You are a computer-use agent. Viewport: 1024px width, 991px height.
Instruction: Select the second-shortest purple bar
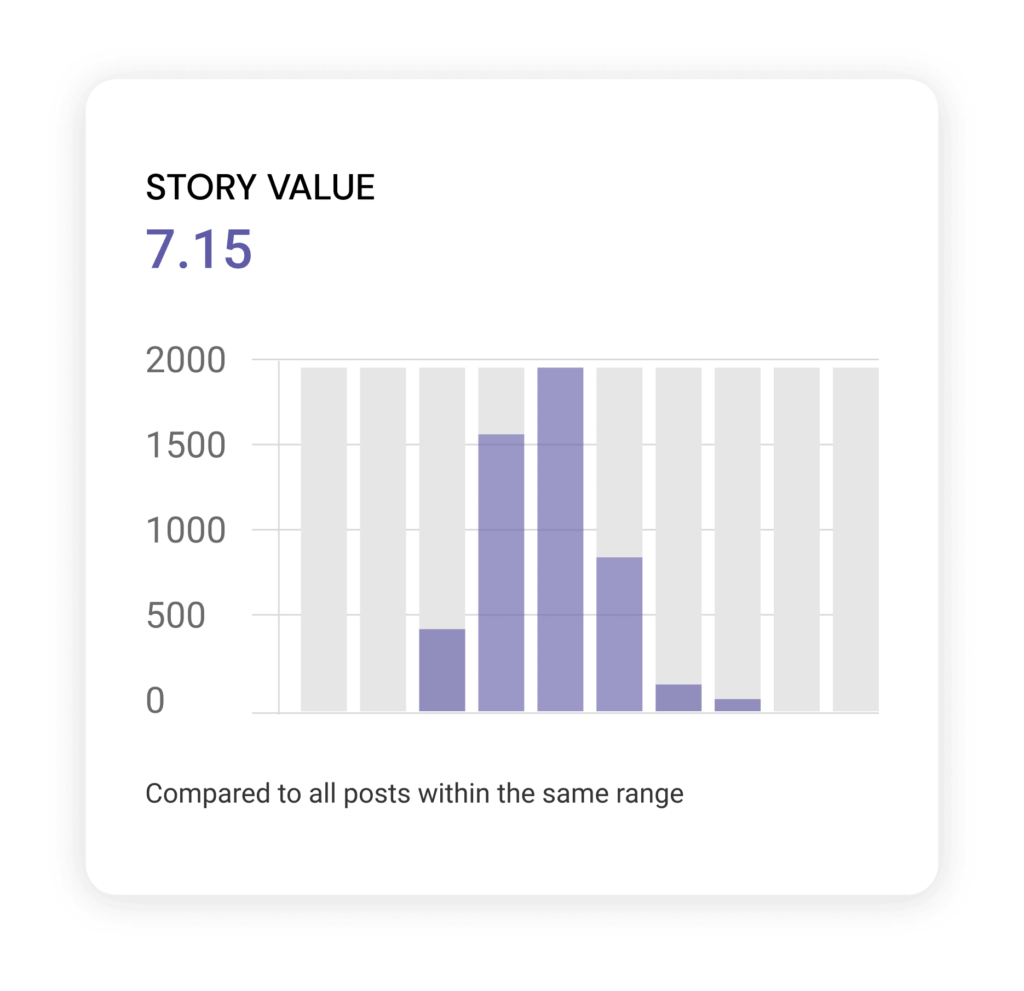click(678, 698)
